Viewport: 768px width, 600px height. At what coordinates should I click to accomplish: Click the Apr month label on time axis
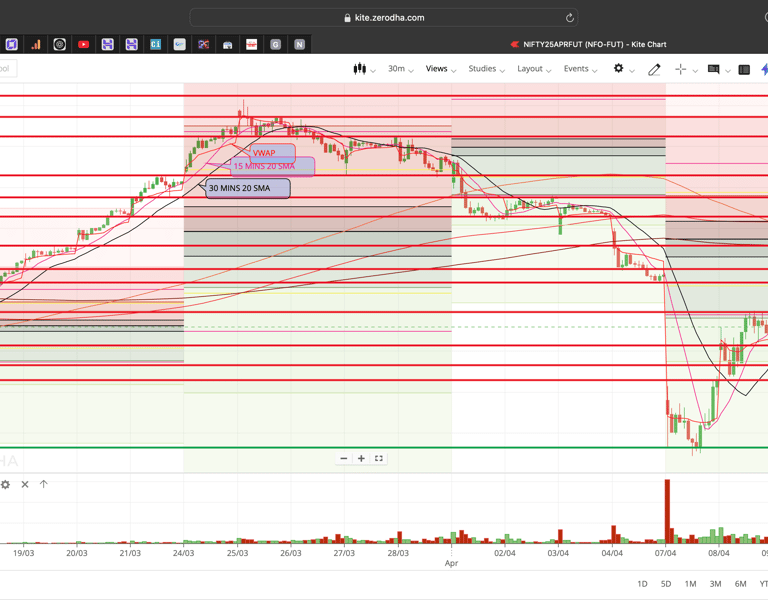(451, 563)
